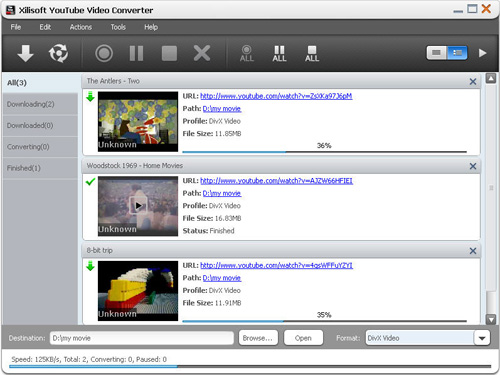Open the Woodstock path D:\my movie

(x=222, y=193)
